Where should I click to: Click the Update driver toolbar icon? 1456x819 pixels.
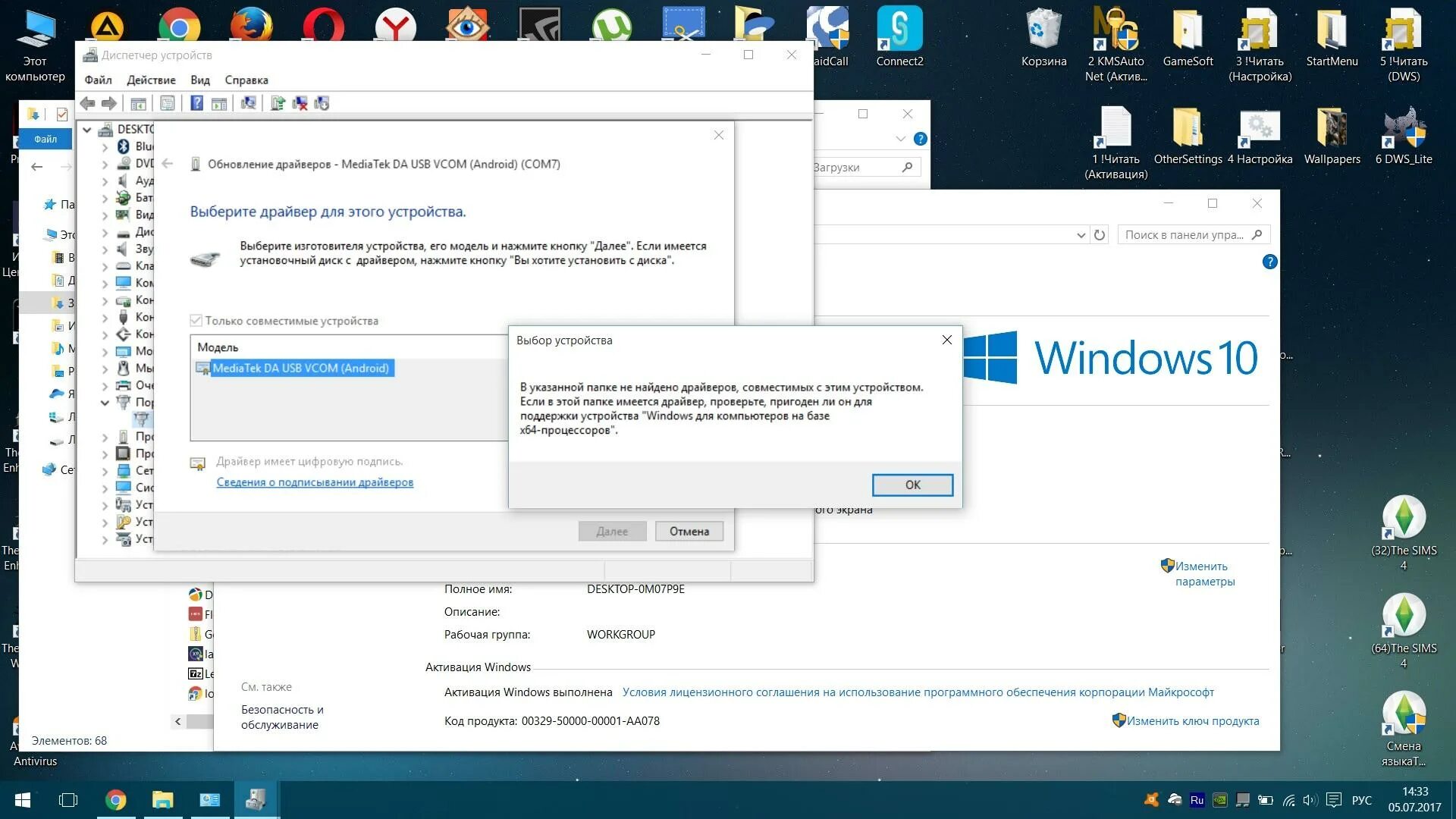278,103
